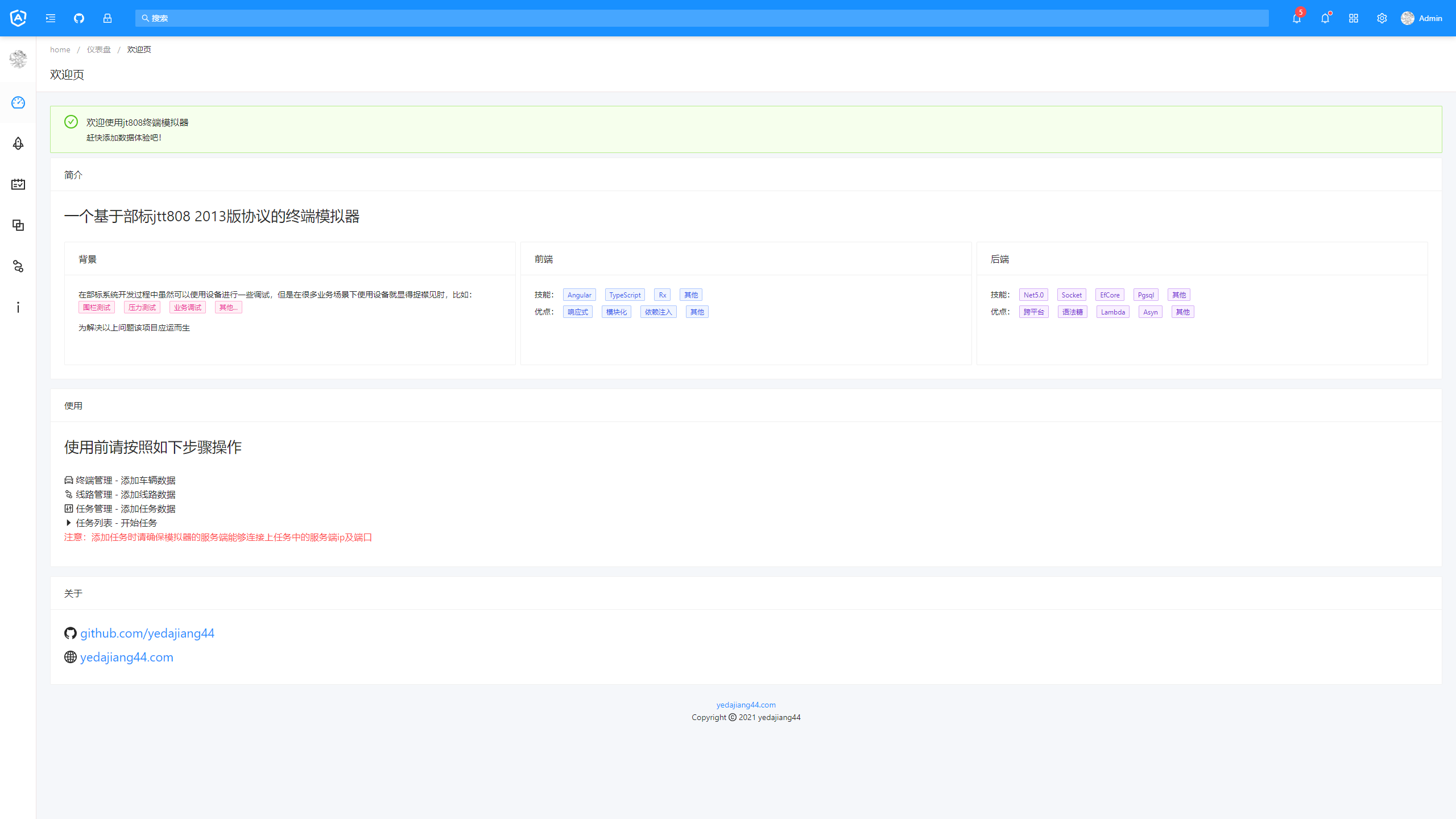Screen dimensions: 1456x819
Task: Toggle the sidebar collapse icon
Action: [51, 18]
